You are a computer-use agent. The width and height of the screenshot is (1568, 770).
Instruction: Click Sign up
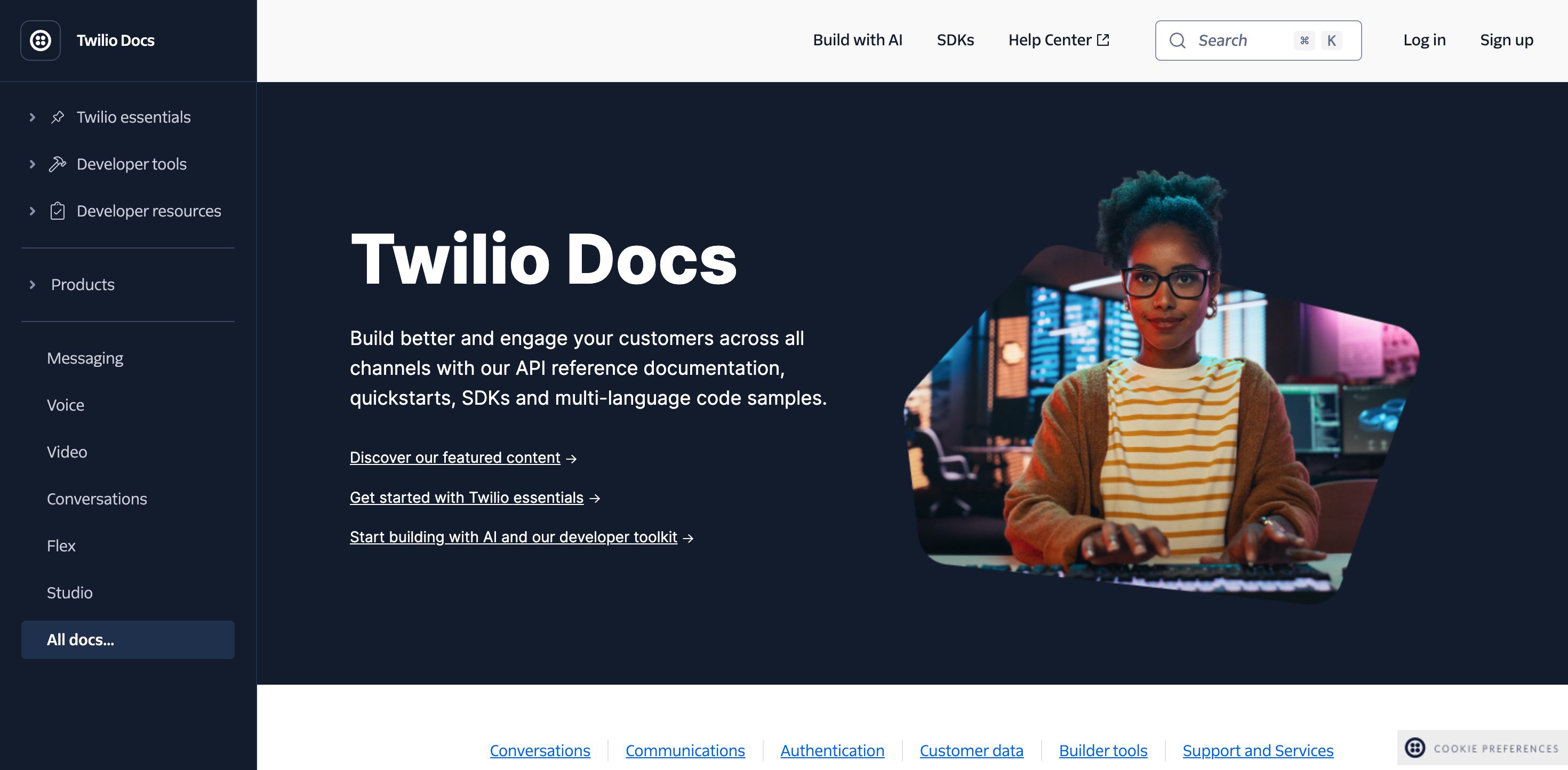[1507, 40]
